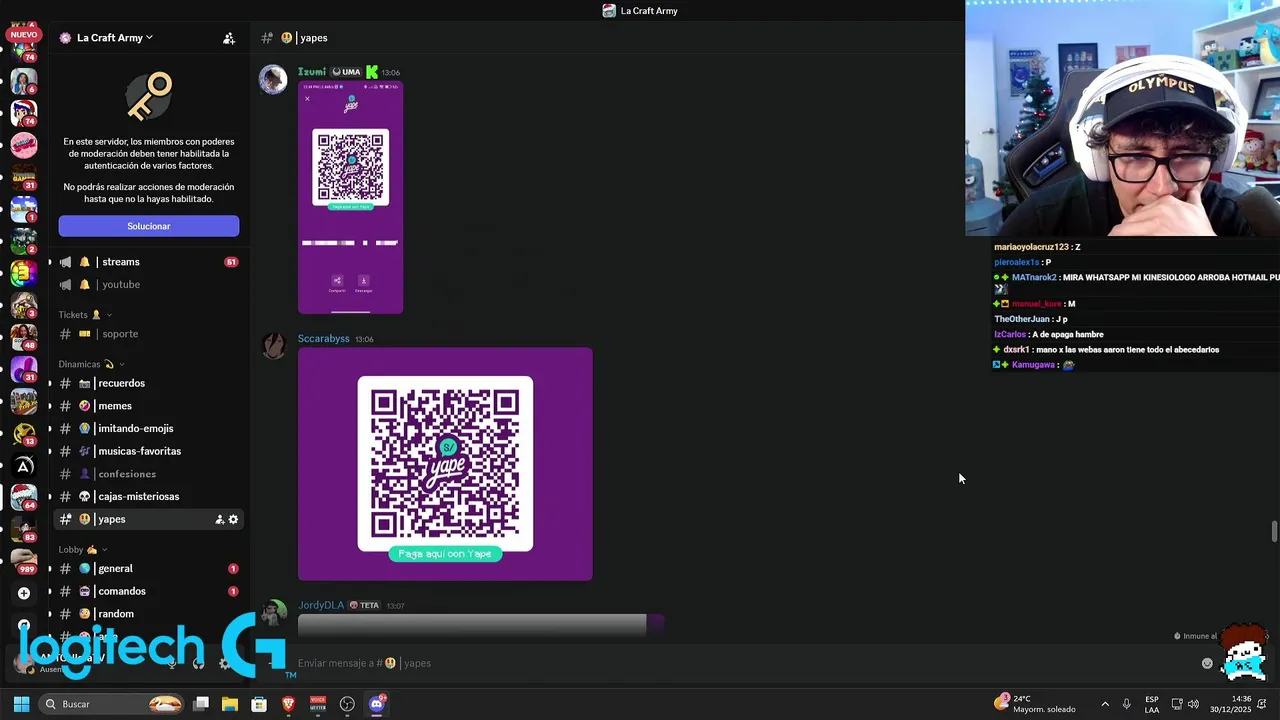Click the chat scrollbar thumb
This screenshot has width=1280, height=720.
point(1274,531)
